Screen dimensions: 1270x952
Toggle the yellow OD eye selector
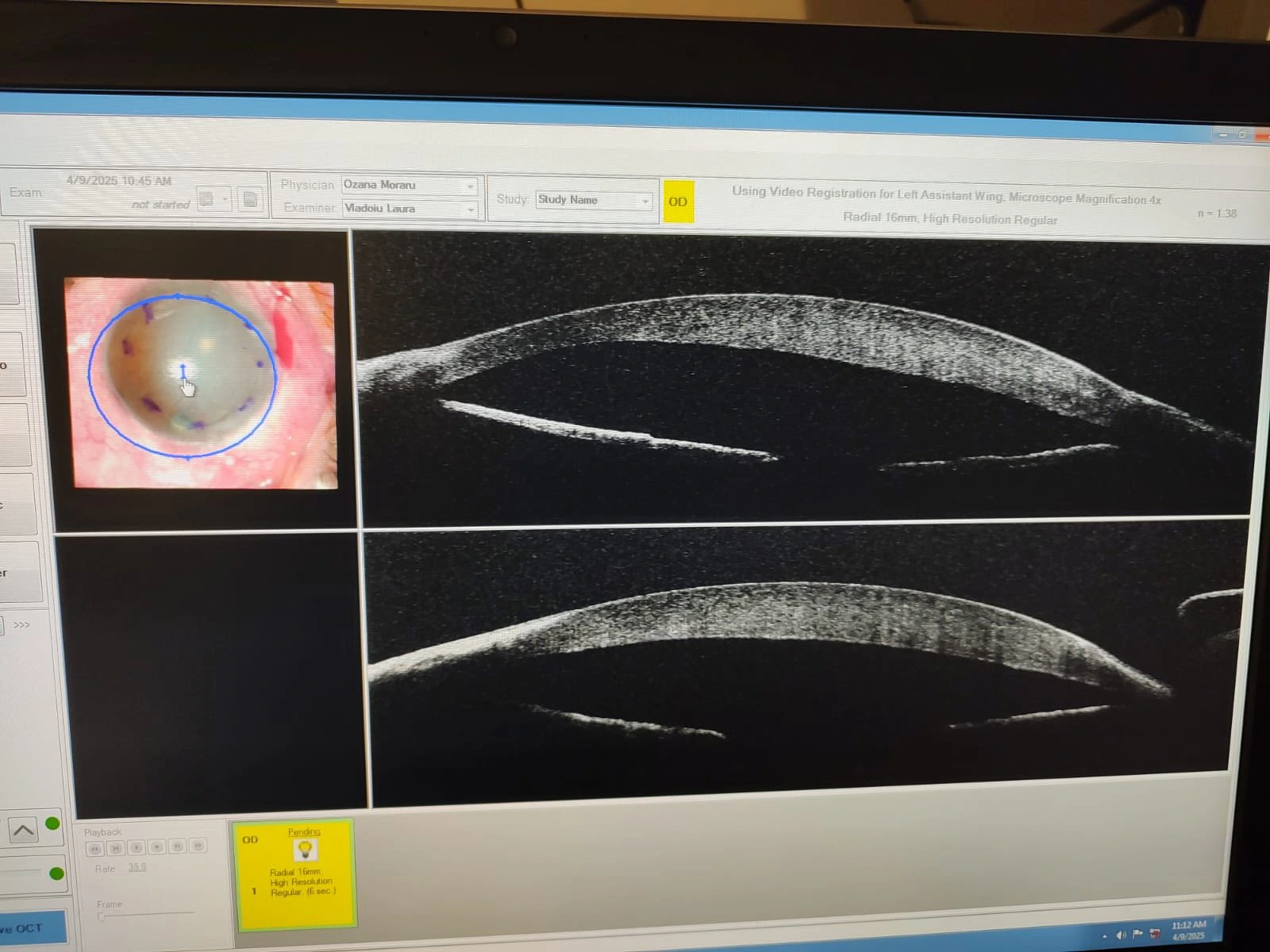pos(677,202)
